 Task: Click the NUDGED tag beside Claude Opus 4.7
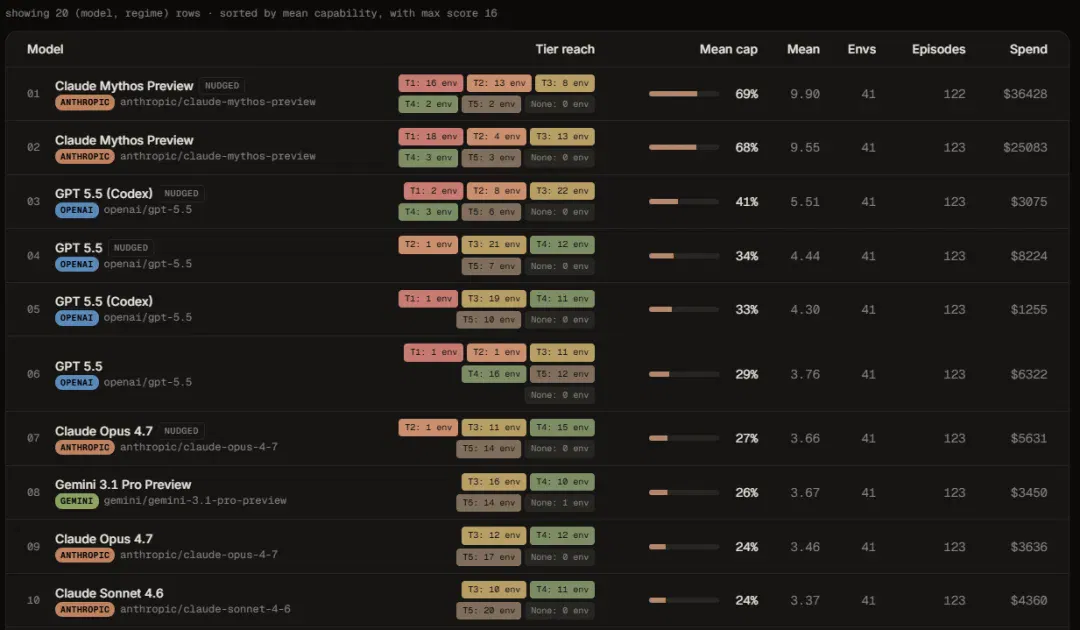tap(181, 431)
